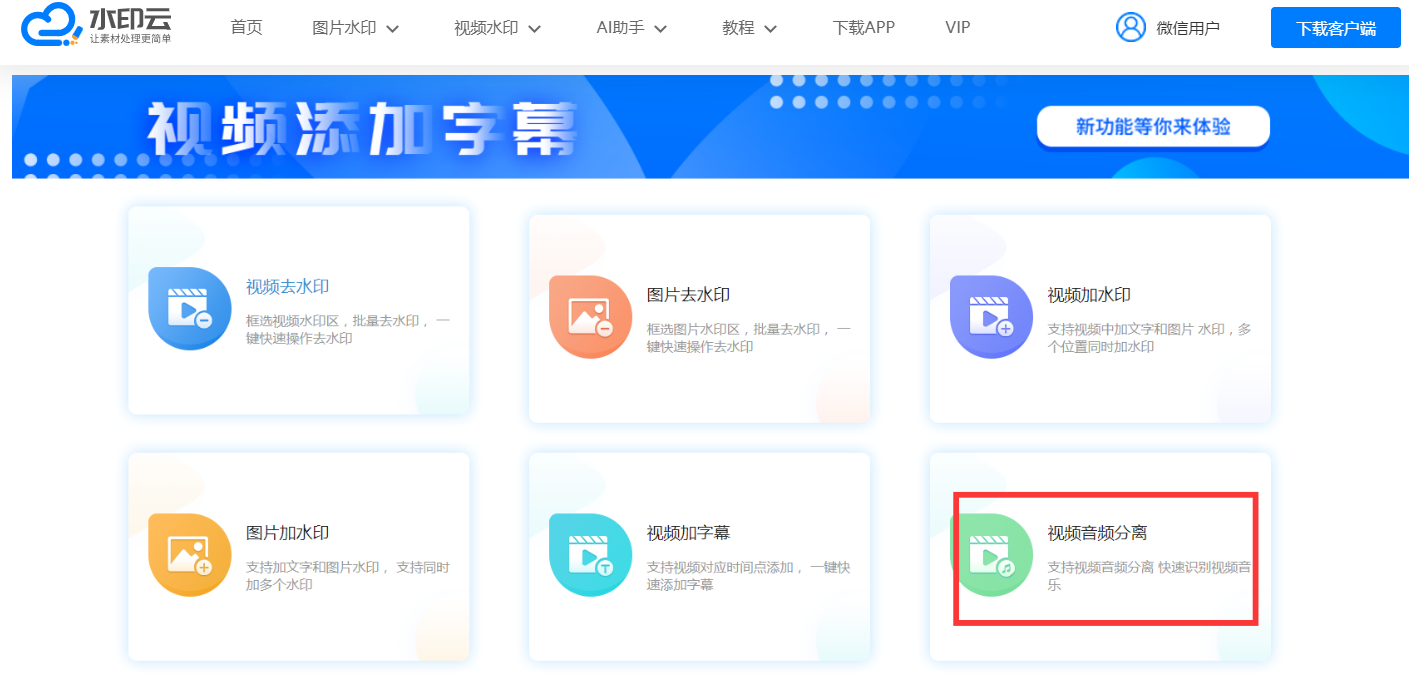Open the AI助手 dropdown

[630, 28]
